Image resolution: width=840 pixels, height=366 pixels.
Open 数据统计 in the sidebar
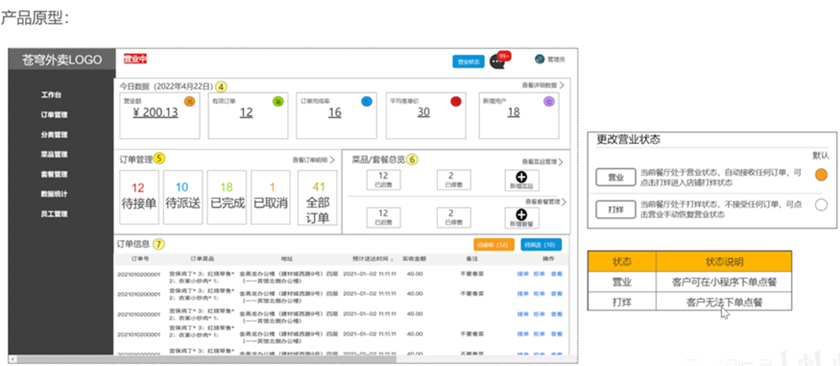pyautogui.click(x=54, y=194)
